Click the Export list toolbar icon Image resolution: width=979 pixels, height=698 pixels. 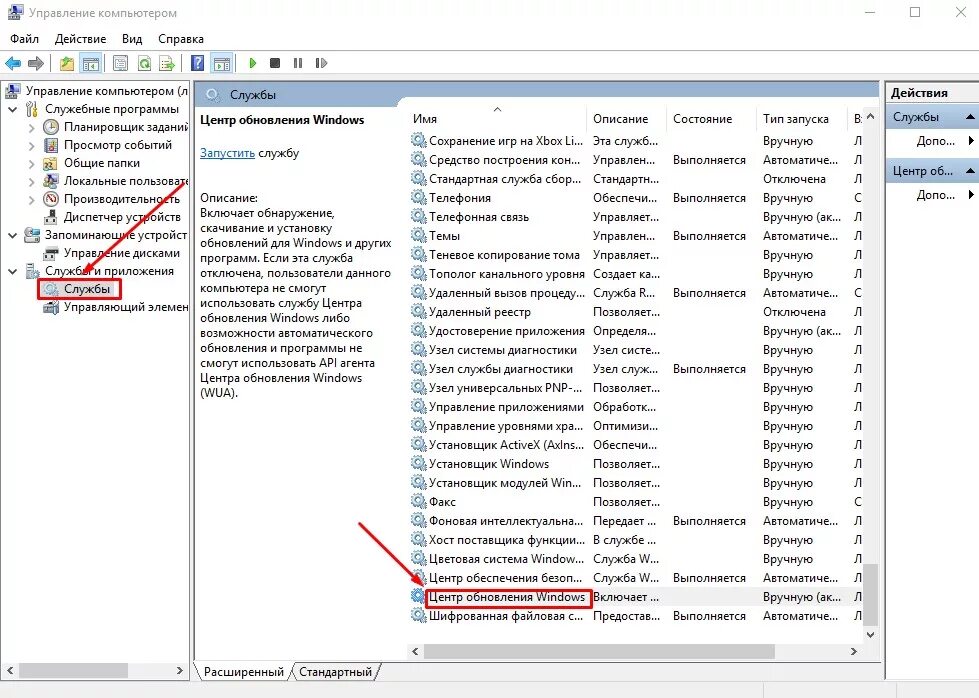167,63
